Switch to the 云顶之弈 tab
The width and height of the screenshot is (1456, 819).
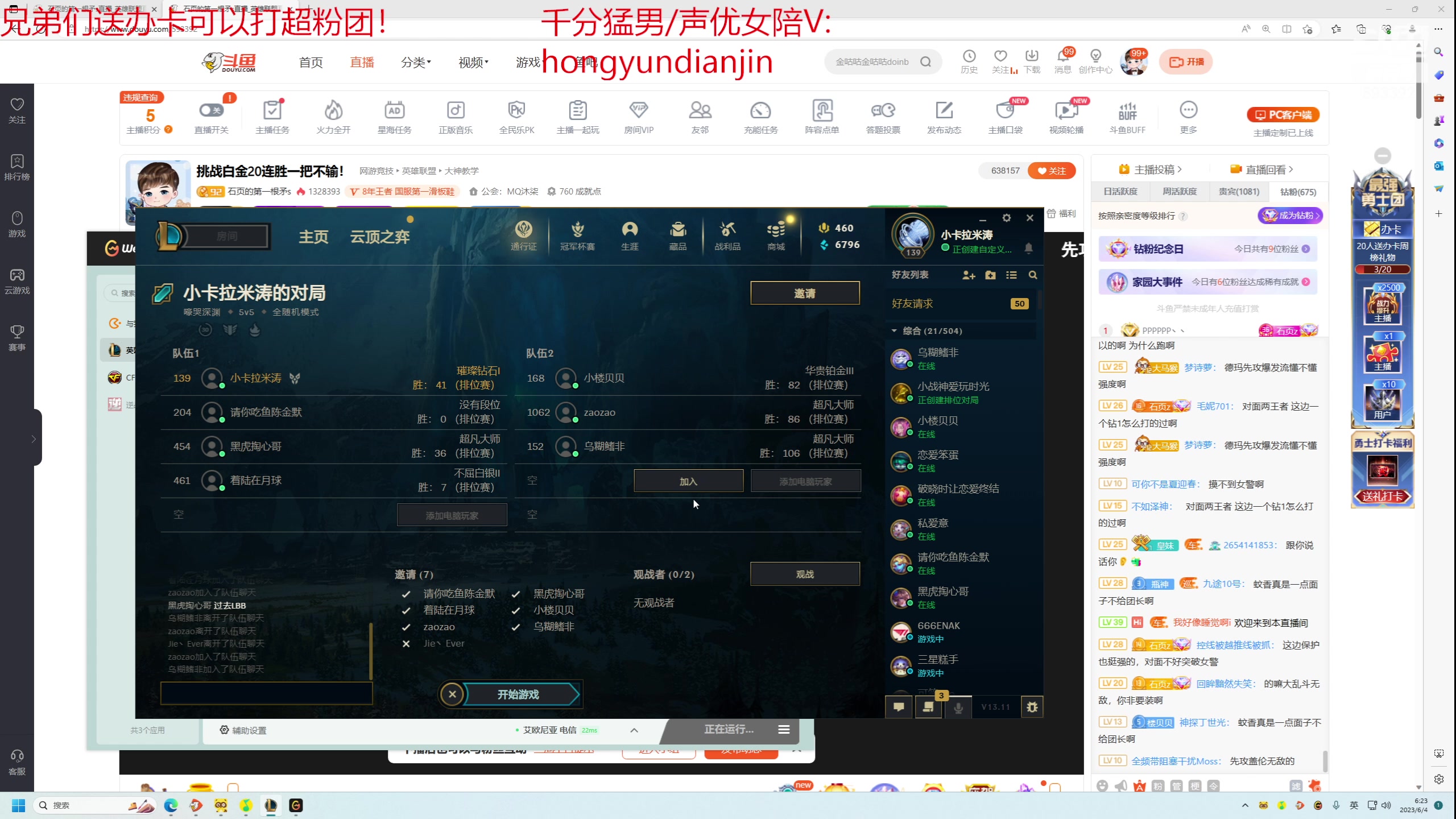click(x=380, y=237)
